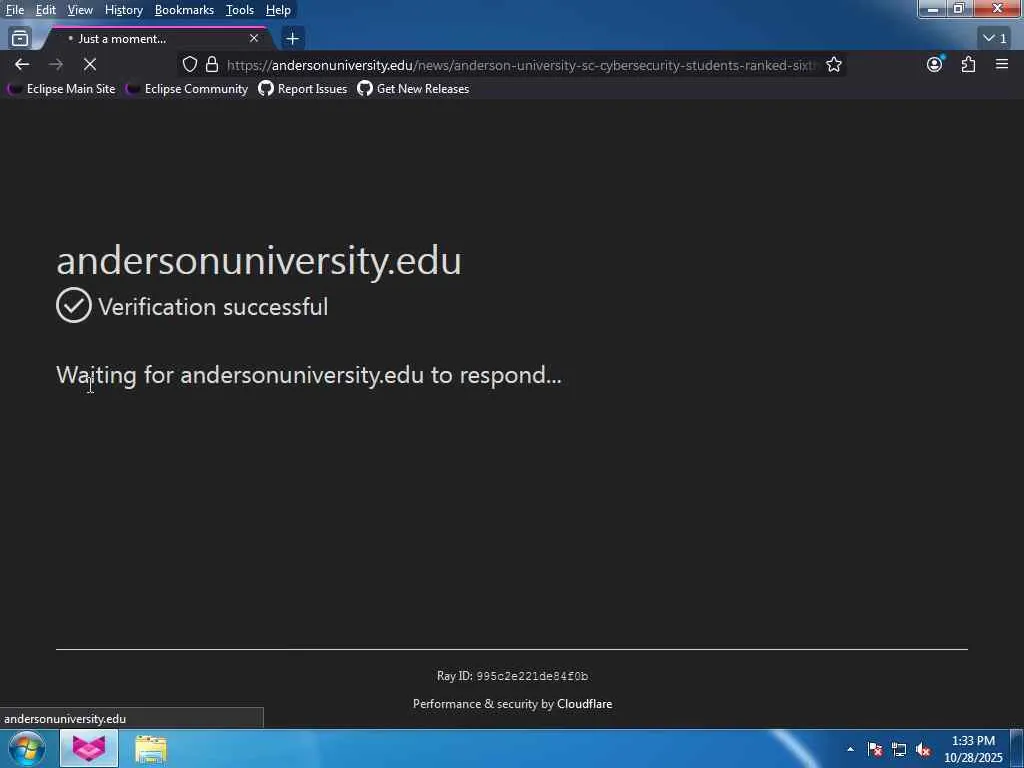Open the Bookmarks menu
Image resolution: width=1024 pixels, height=768 pixels.
point(184,10)
